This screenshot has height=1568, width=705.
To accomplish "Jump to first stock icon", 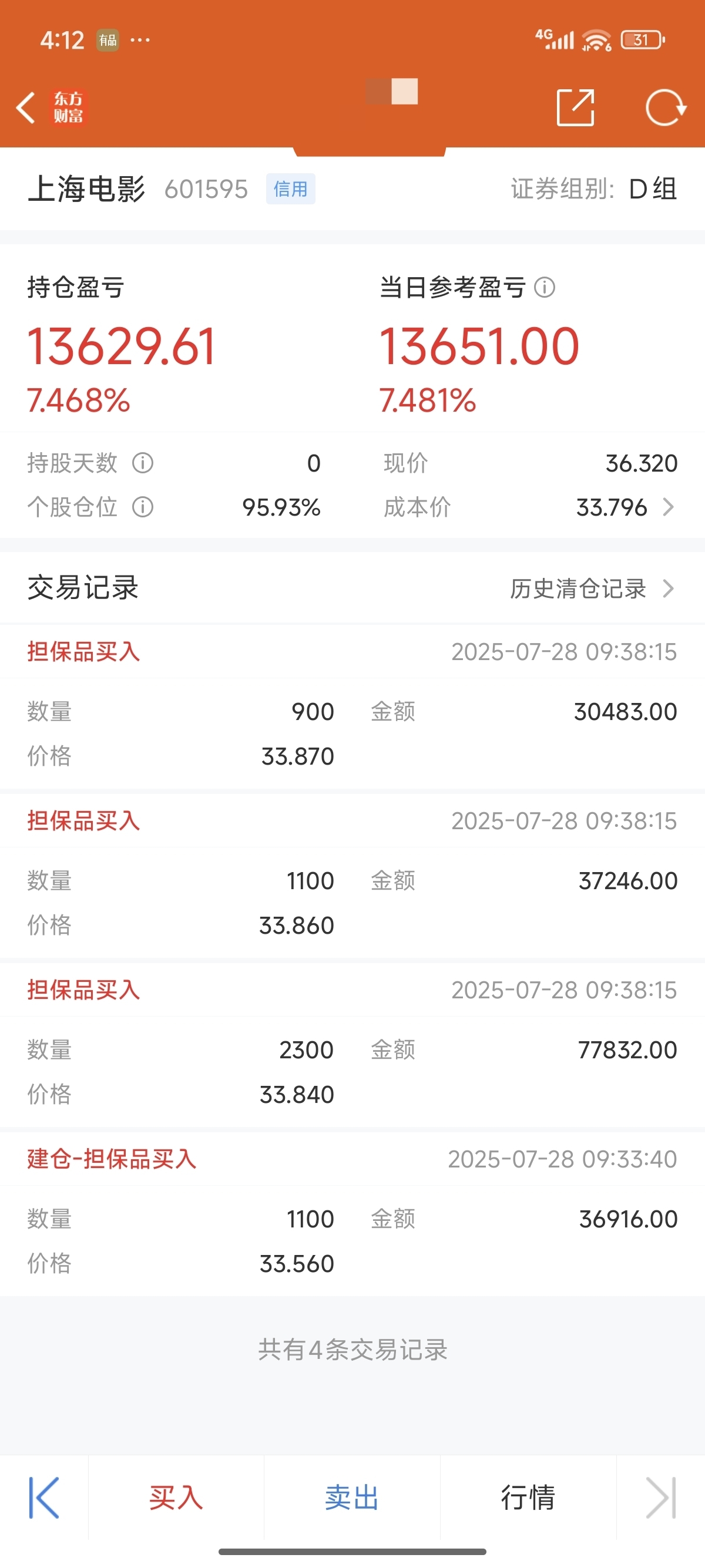I will [44, 1498].
